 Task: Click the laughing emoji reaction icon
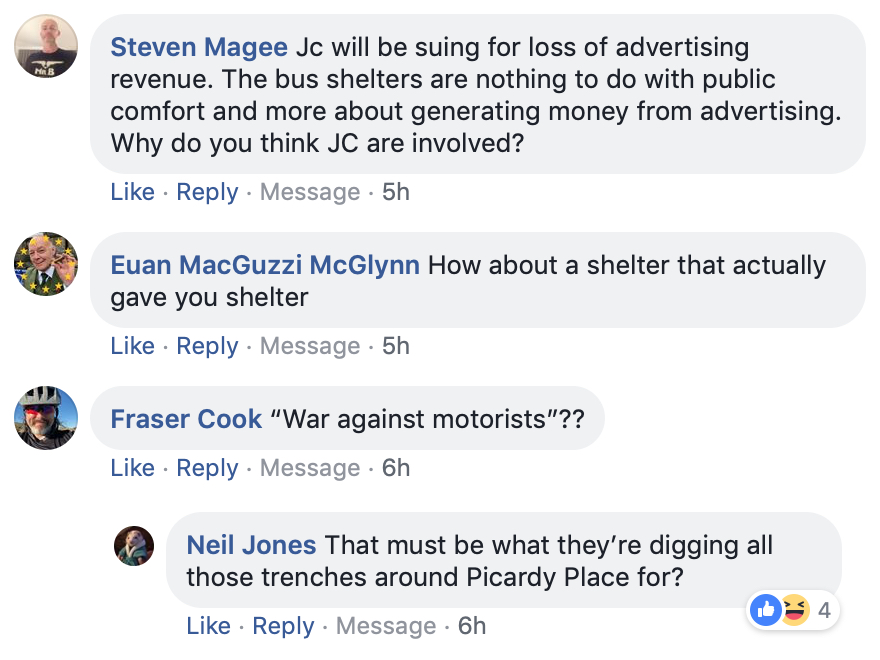794,609
